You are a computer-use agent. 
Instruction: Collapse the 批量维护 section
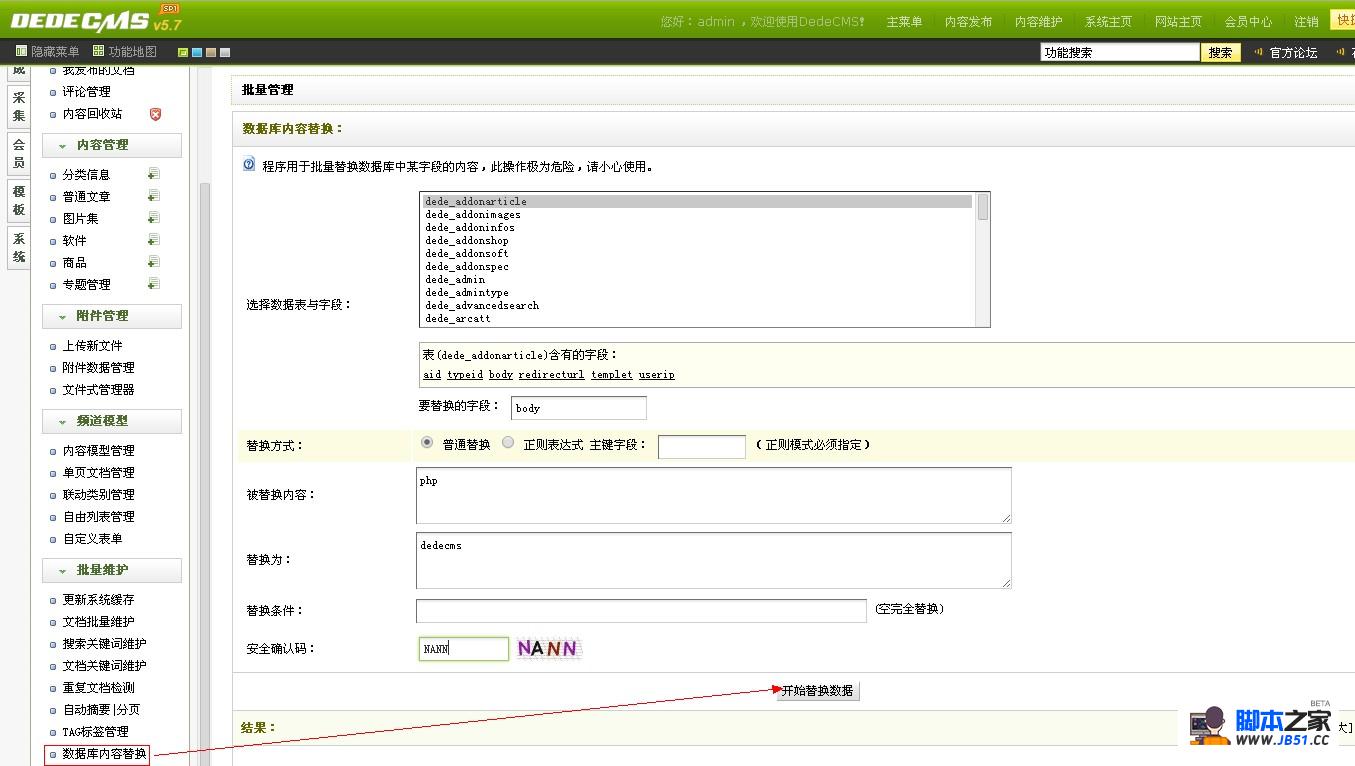(112, 570)
